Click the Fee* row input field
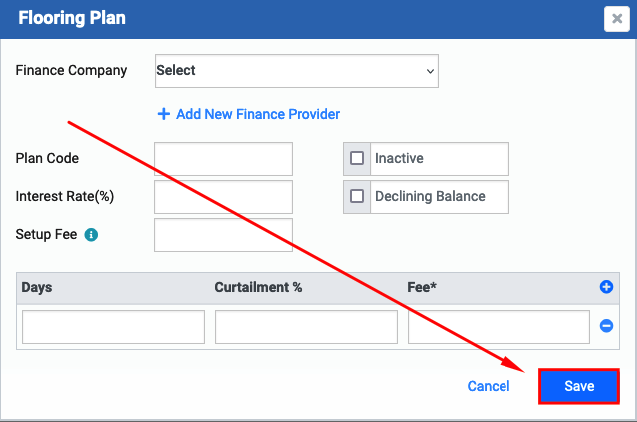637x422 pixels. pyautogui.click(x=499, y=327)
